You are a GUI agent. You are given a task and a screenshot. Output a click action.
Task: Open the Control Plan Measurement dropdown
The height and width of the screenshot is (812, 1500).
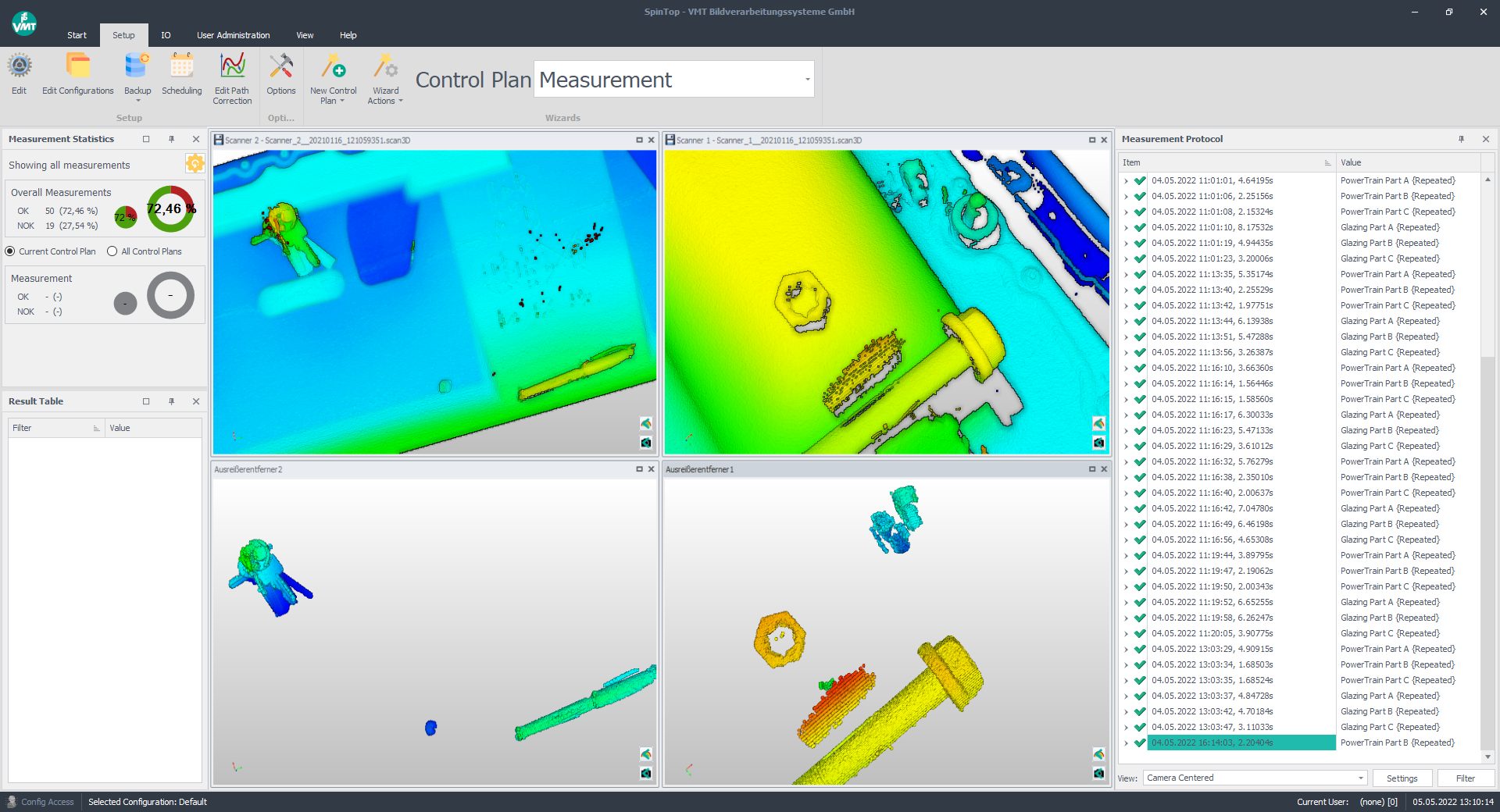807,79
